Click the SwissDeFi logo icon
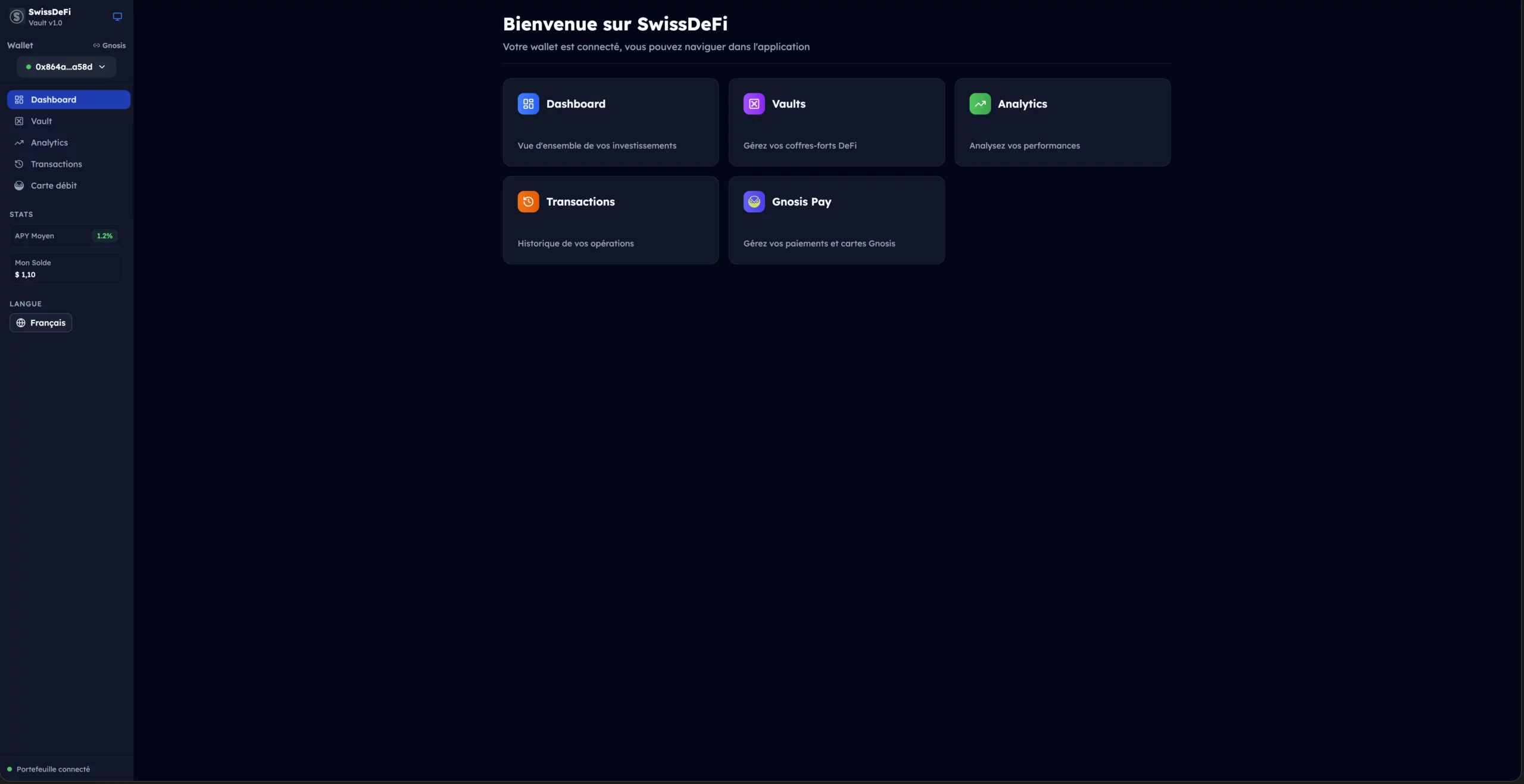This screenshot has height=784, width=1524. (17, 17)
